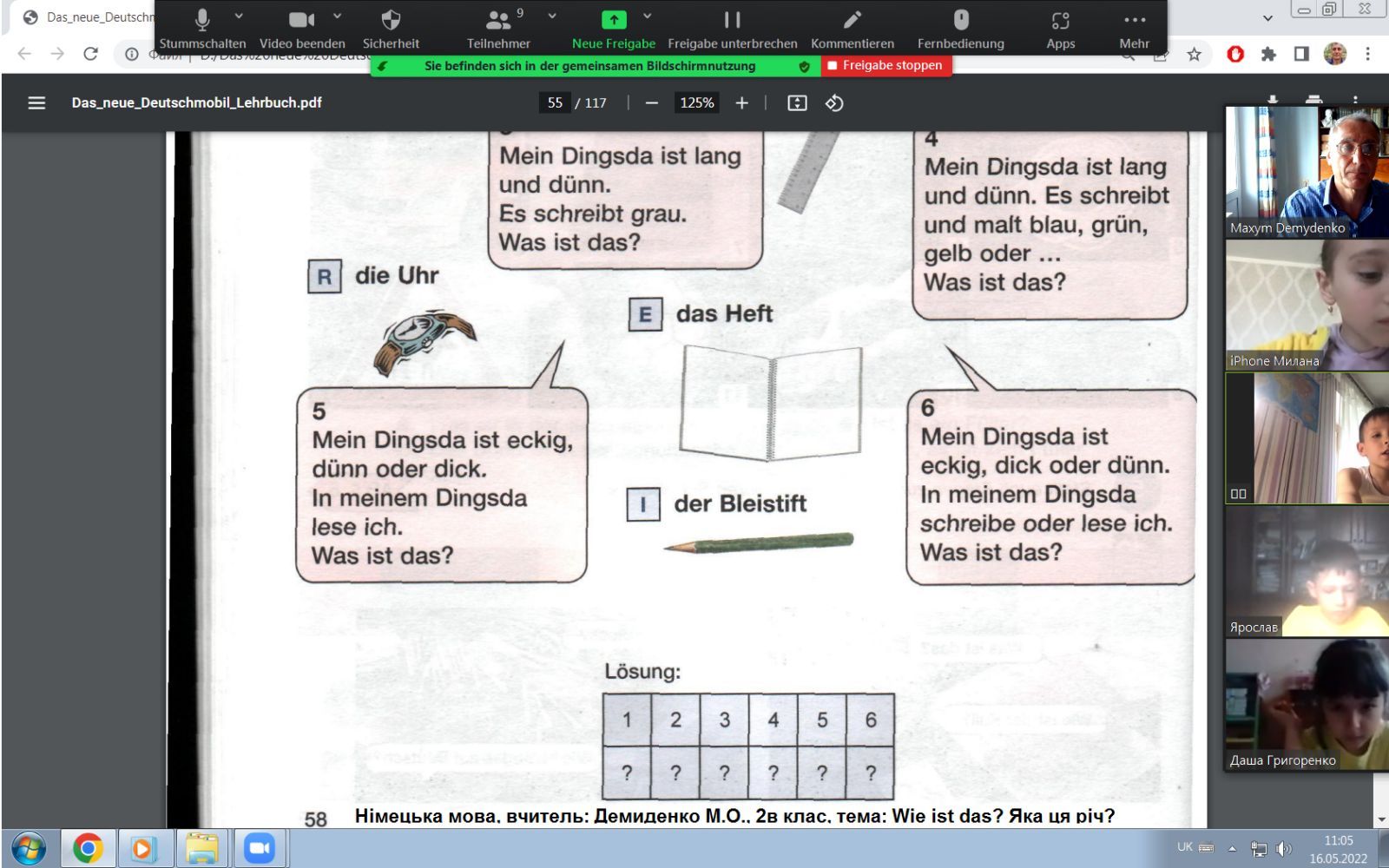Rotate the PDF page counterclockwise
Screen dimensions: 1389x868
834,103
